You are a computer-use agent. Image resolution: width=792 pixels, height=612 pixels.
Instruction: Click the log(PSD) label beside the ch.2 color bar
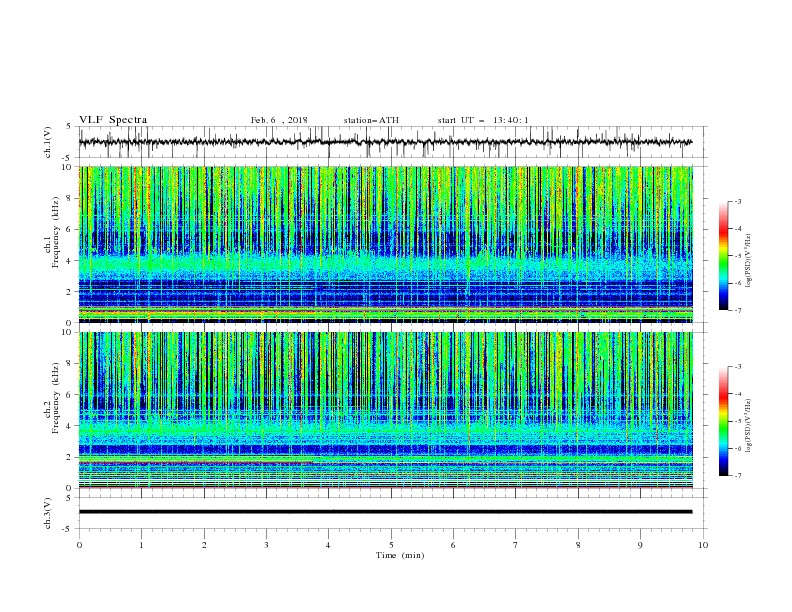pyautogui.click(x=748, y=426)
